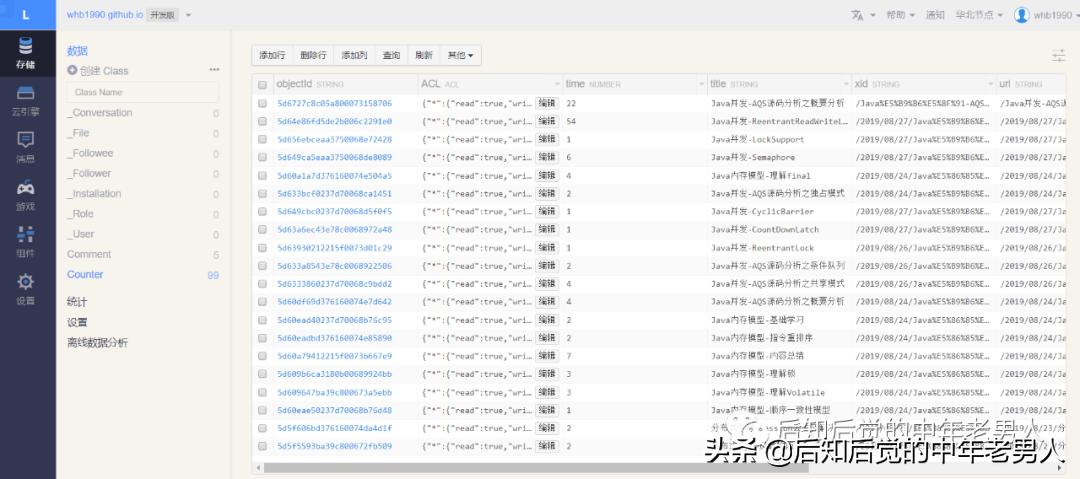This screenshot has width=1080, height=479.
Task: Open the Storage (存储) section in the sidebar
Action: [25, 54]
